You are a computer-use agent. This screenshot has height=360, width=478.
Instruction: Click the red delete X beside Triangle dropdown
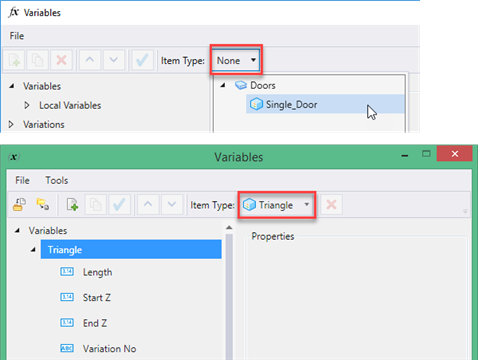click(x=331, y=204)
